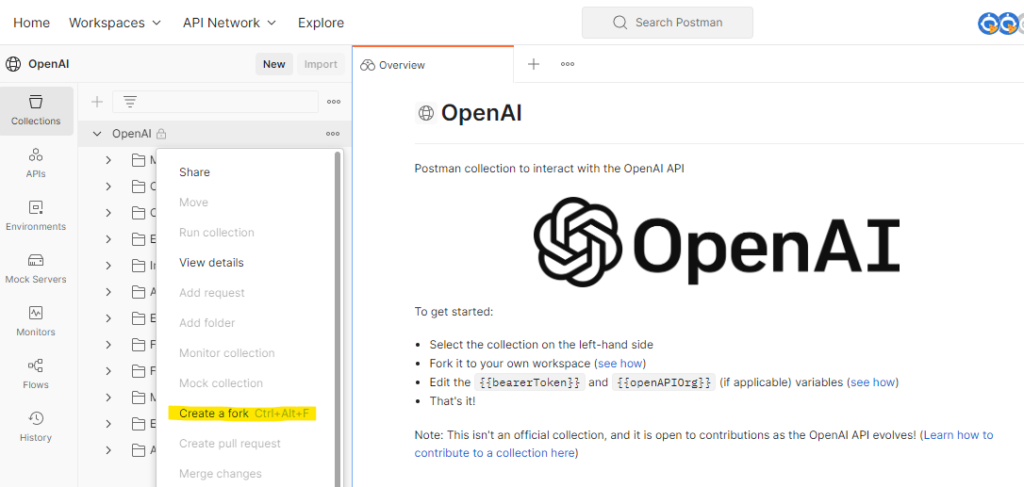Click the three-dot options beside the filter field
The width and height of the screenshot is (1024, 487).
coord(334,101)
